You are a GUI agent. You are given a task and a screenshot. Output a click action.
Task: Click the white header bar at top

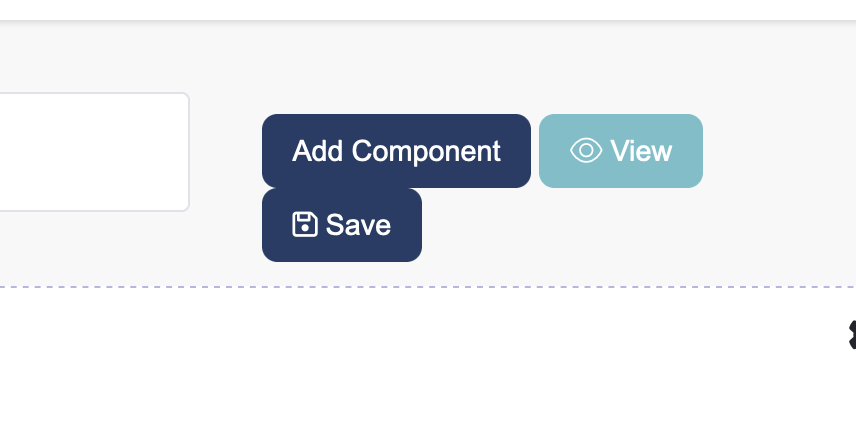point(428,9)
